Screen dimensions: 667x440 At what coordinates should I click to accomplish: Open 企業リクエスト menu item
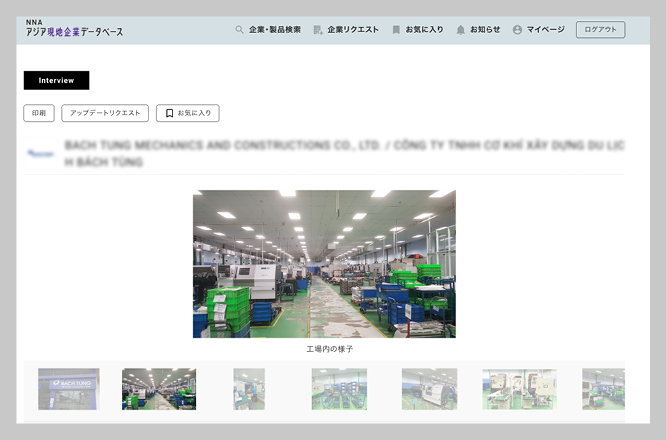coord(353,30)
